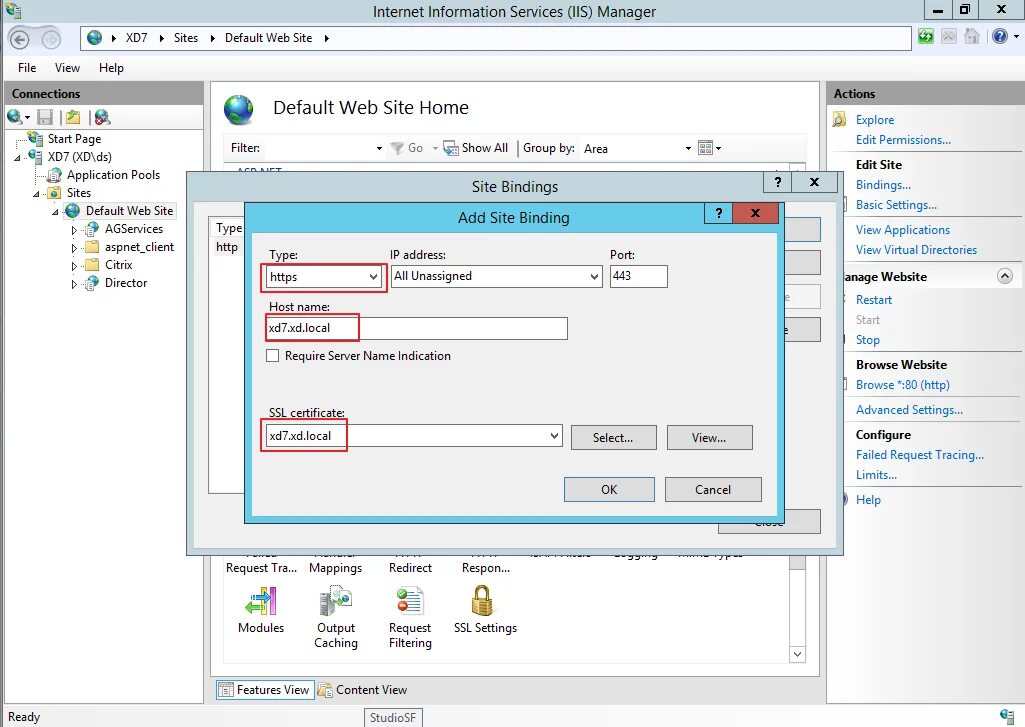Collapse the Manage Website section
This screenshot has width=1025, height=727.
click(1005, 276)
